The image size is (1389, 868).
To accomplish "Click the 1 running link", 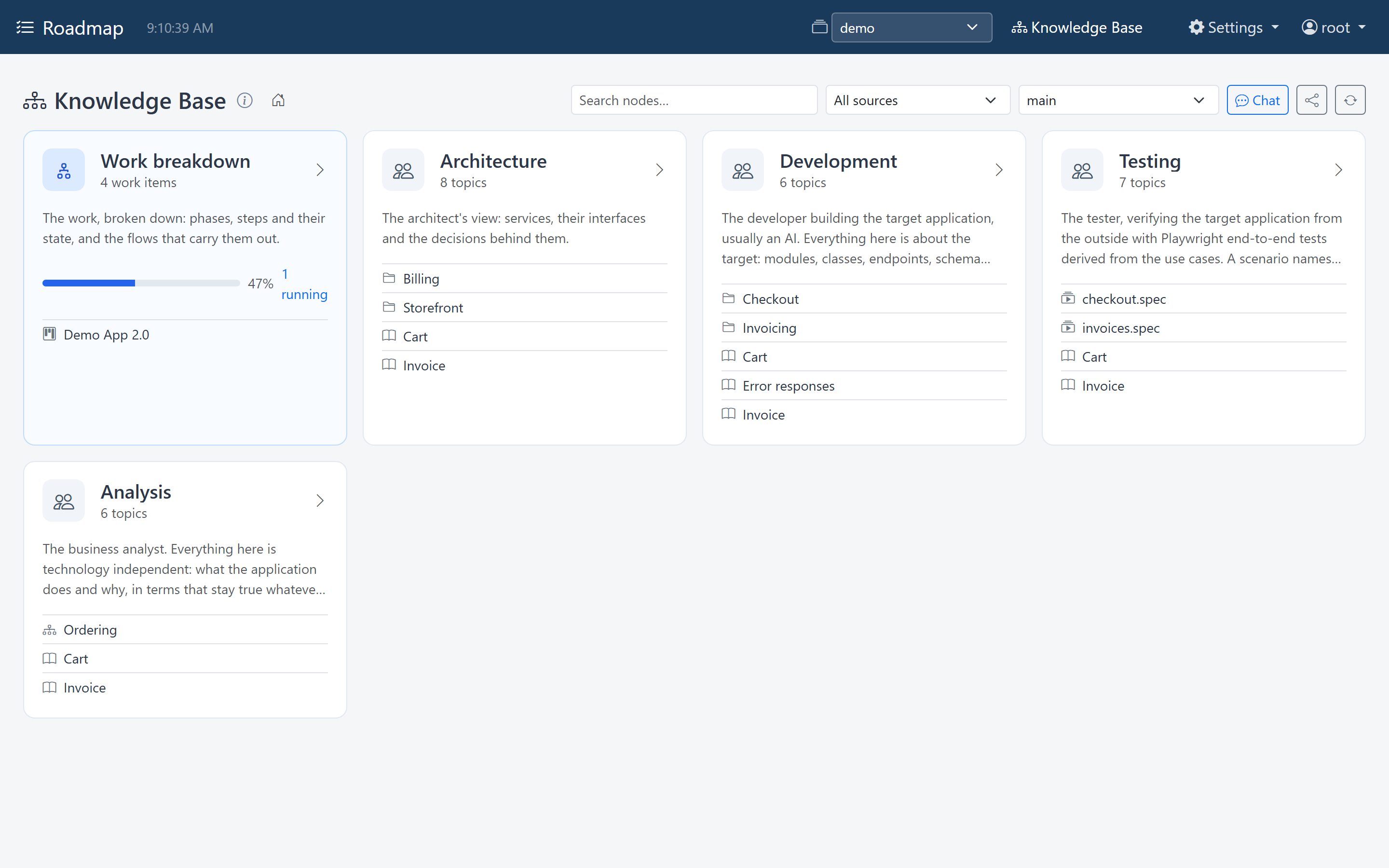I will pos(304,284).
